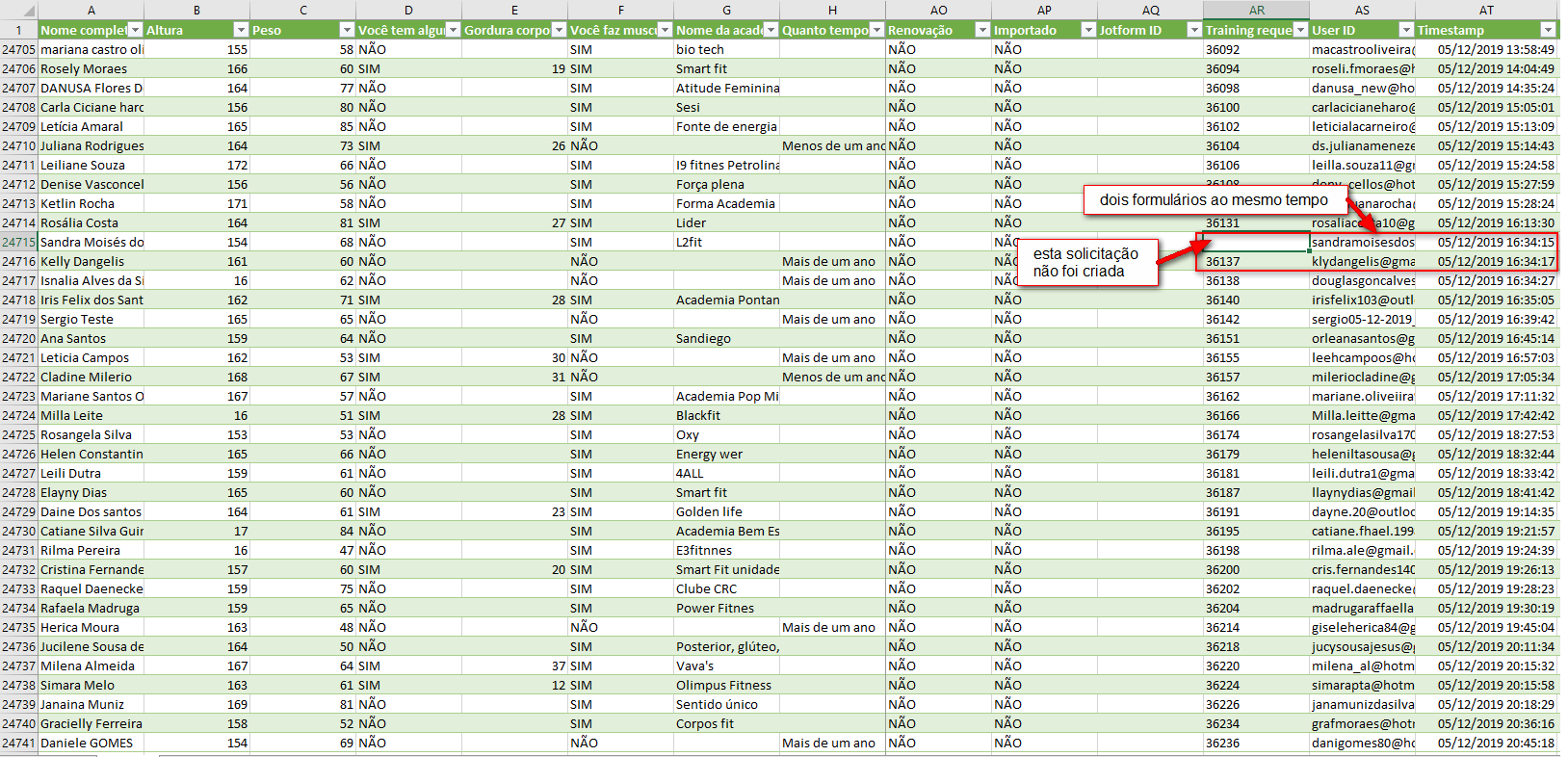
Task: Click the timestamp cell '05/12/2019 20:45:18'
Action: 1487,743
